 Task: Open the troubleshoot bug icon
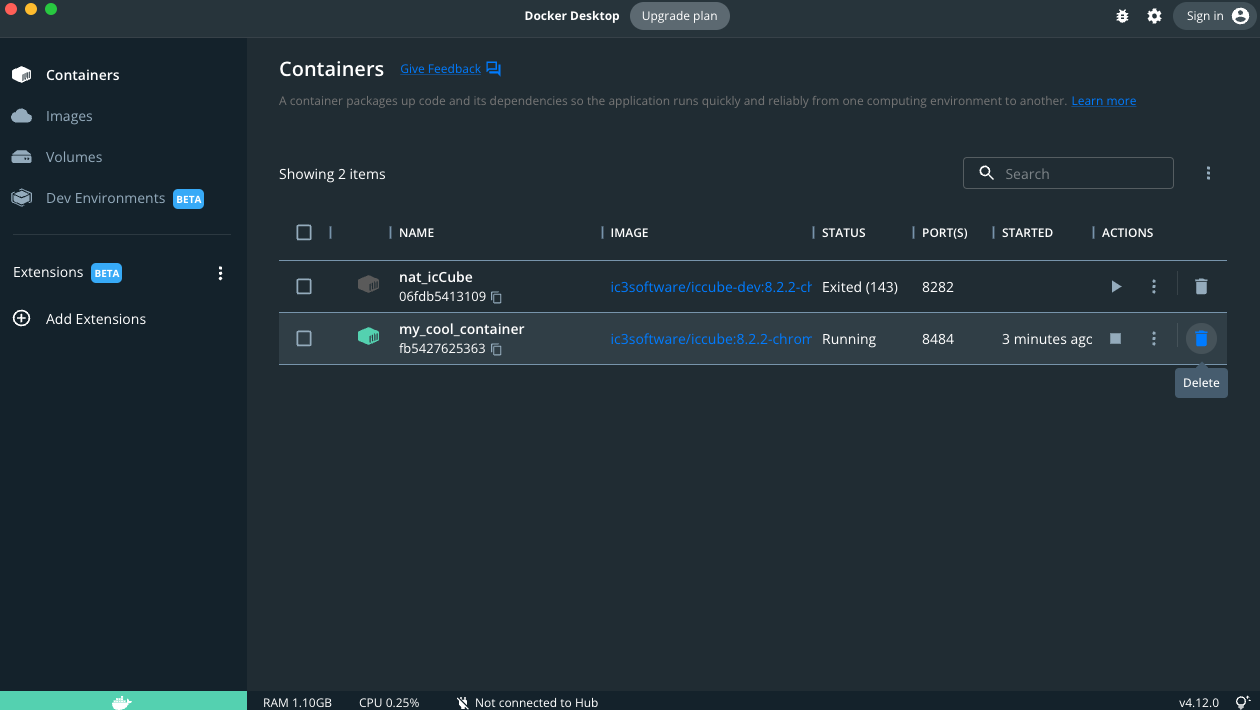(x=1123, y=16)
